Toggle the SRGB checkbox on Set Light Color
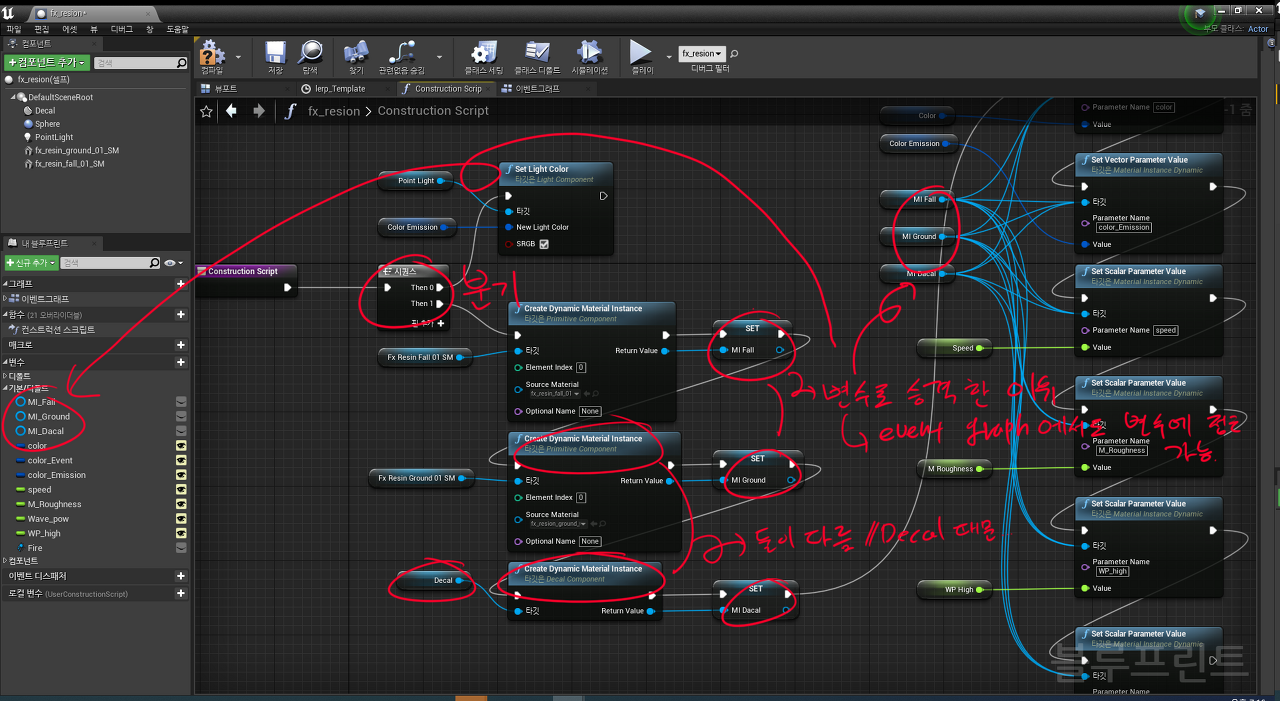Screen dimensions: 1280x701 (x=544, y=244)
